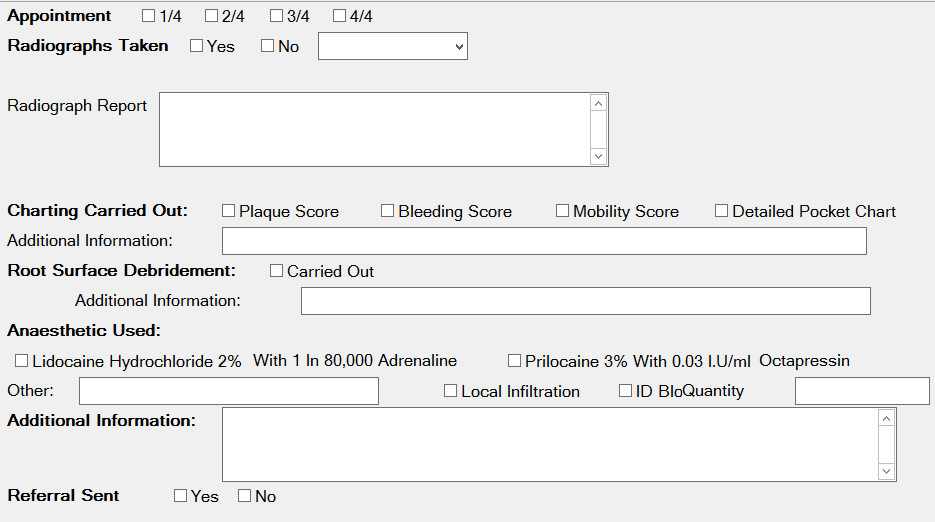Focus the Charting Additional Information field
935x522 pixels.
pyautogui.click(x=543, y=241)
